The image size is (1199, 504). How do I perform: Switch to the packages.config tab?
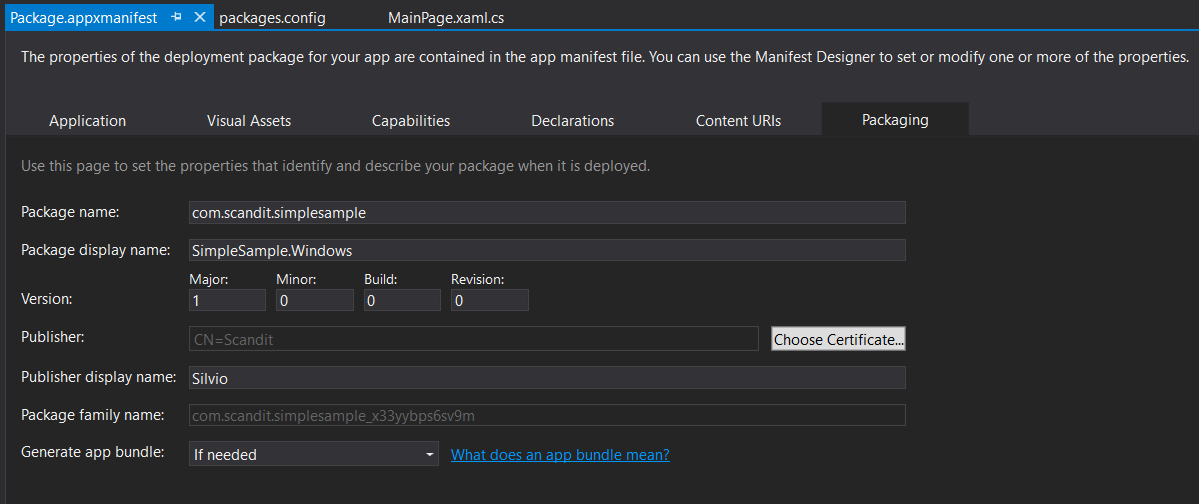pyautogui.click(x=272, y=18)
